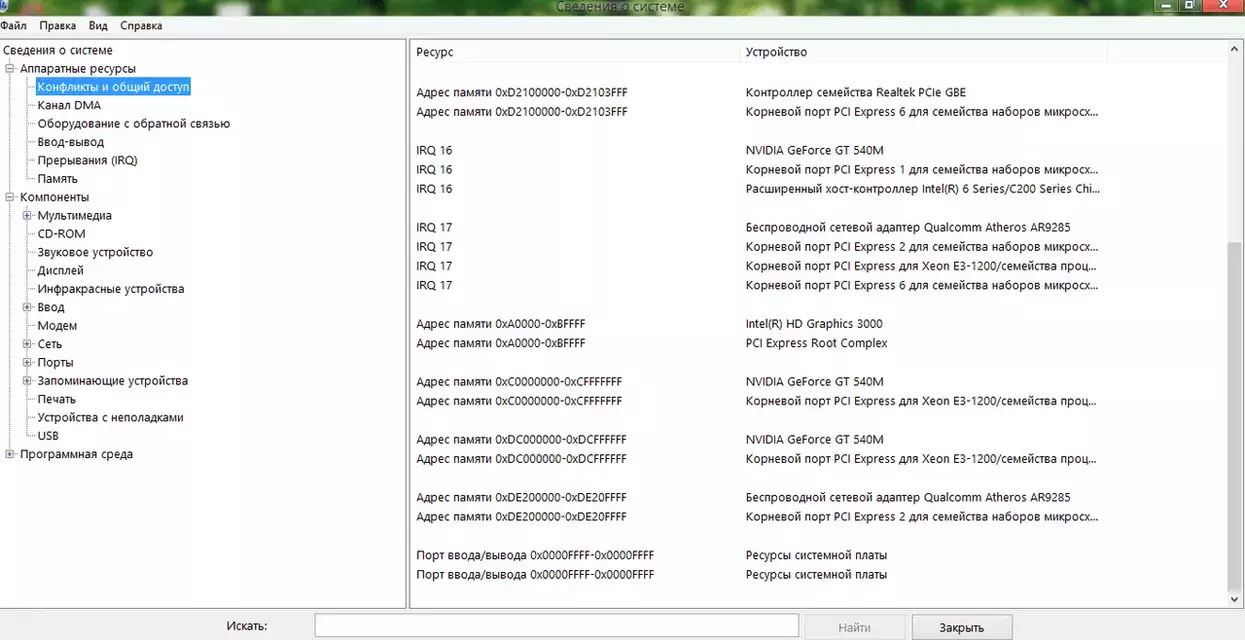Screen dimensions: 1245x640
Task: Select CD-ROM tree item
Action: [62, 234]
